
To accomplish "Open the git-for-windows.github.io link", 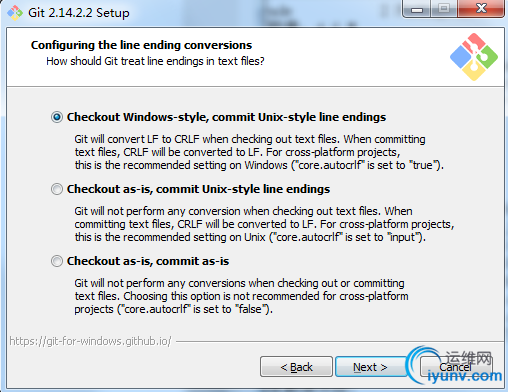I will pyautogui.click(x=90, y=341).
